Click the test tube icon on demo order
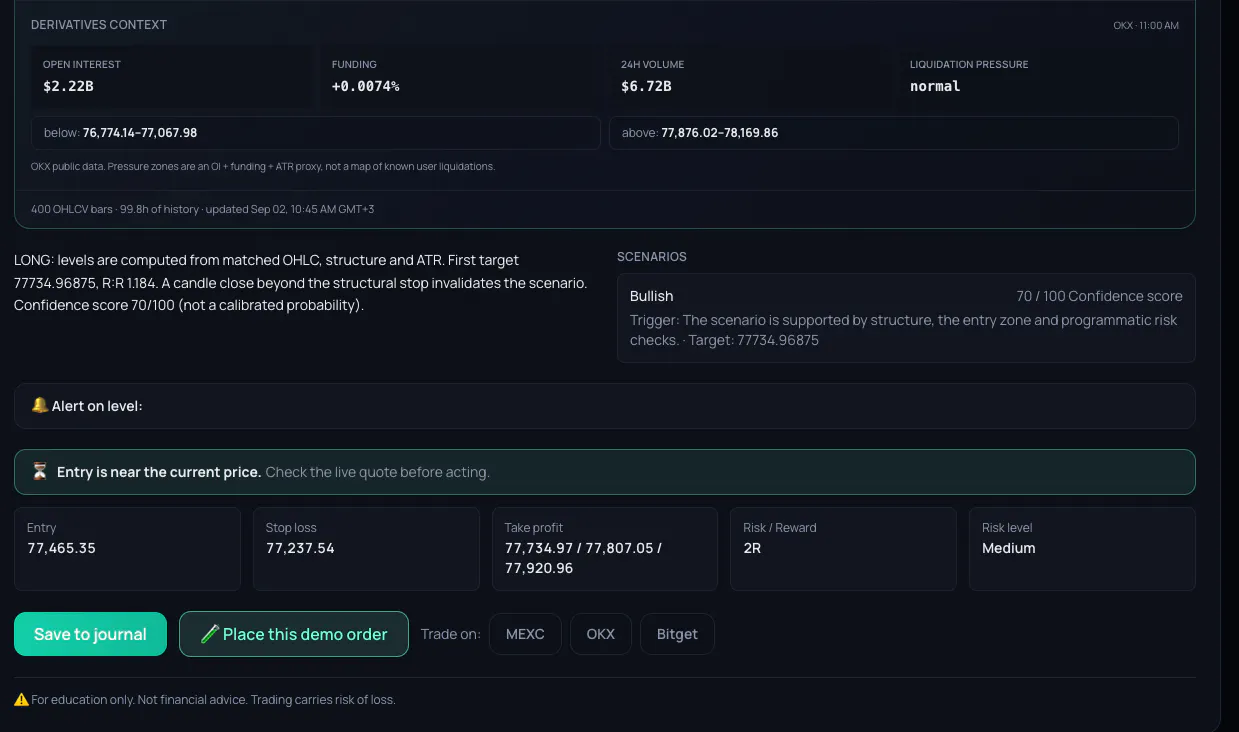The image size is (1239, 732). click(x=210, y=634)
